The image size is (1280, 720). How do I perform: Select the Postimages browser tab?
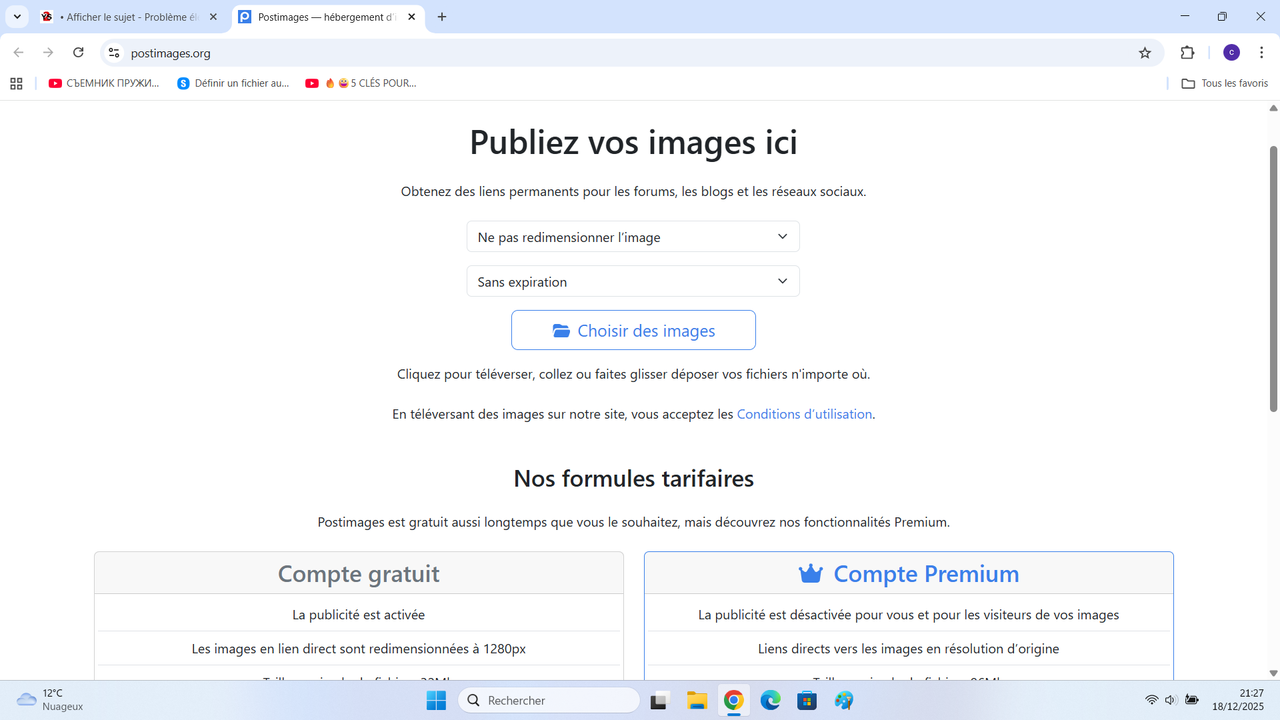coord(320,16)
